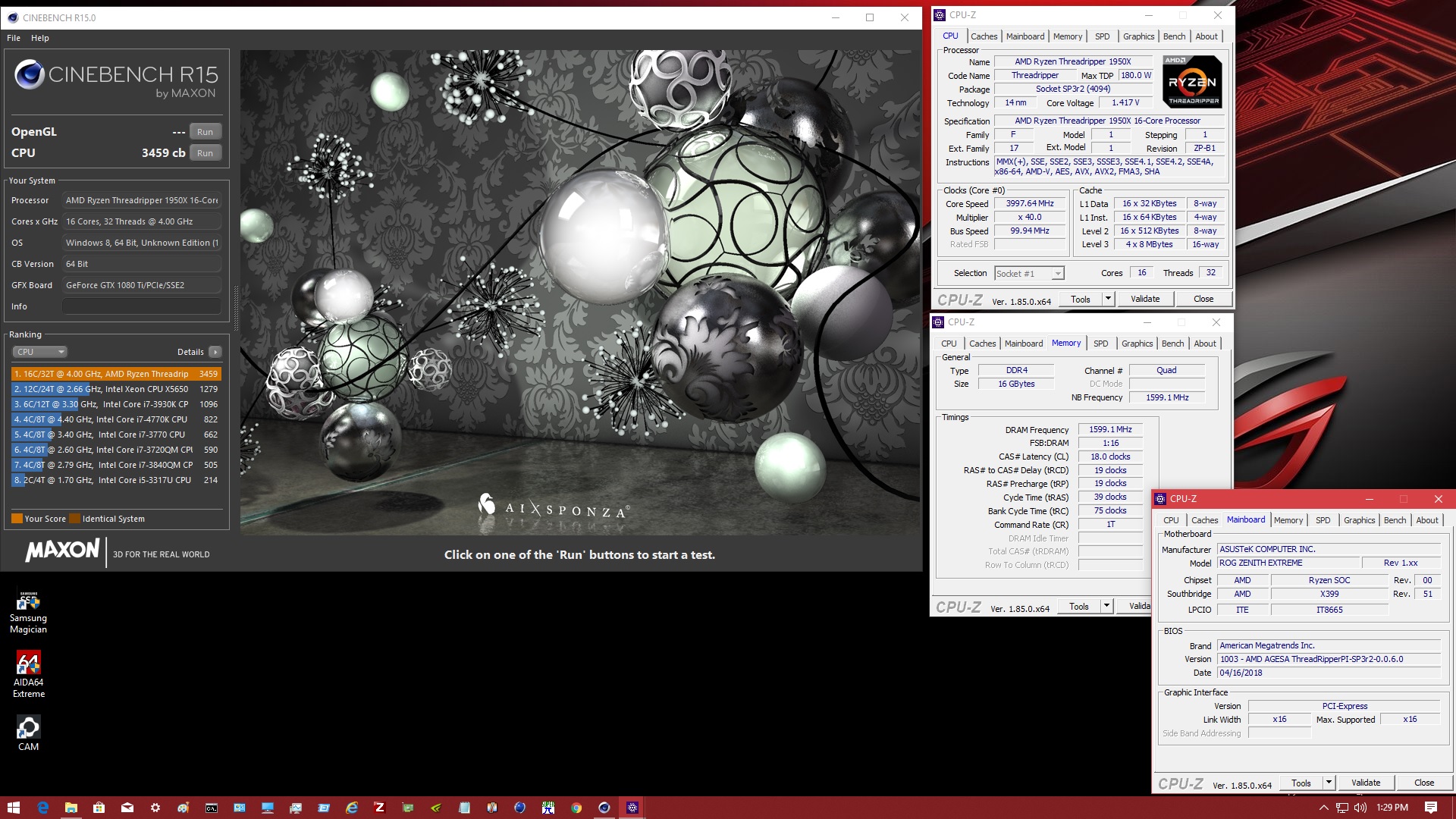Open the CPU ranking type dropdown

click(x=39, y=352)
